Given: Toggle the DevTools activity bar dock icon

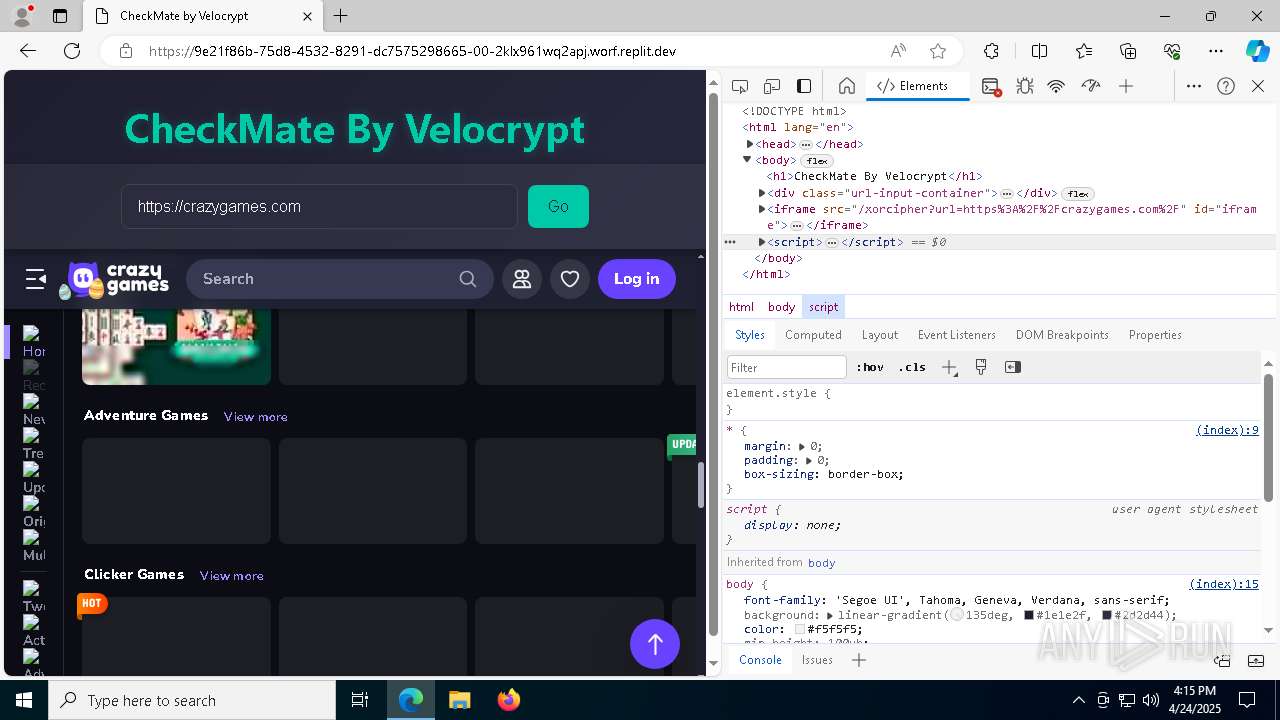Looking at the screenshot, I should 804,86.
